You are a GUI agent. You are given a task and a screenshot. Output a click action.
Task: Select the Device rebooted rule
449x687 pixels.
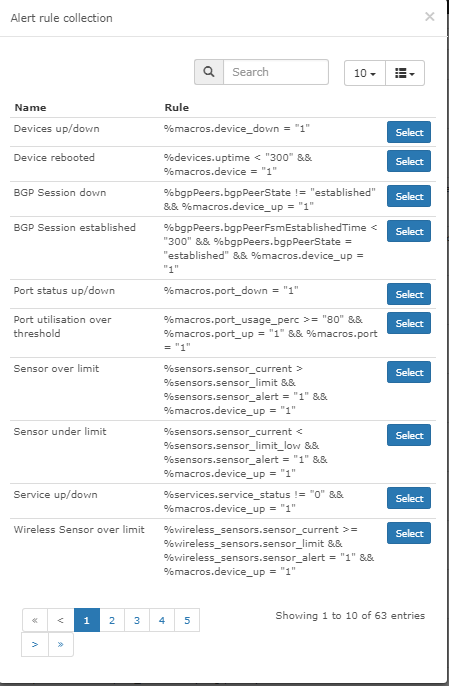point(409,161)
